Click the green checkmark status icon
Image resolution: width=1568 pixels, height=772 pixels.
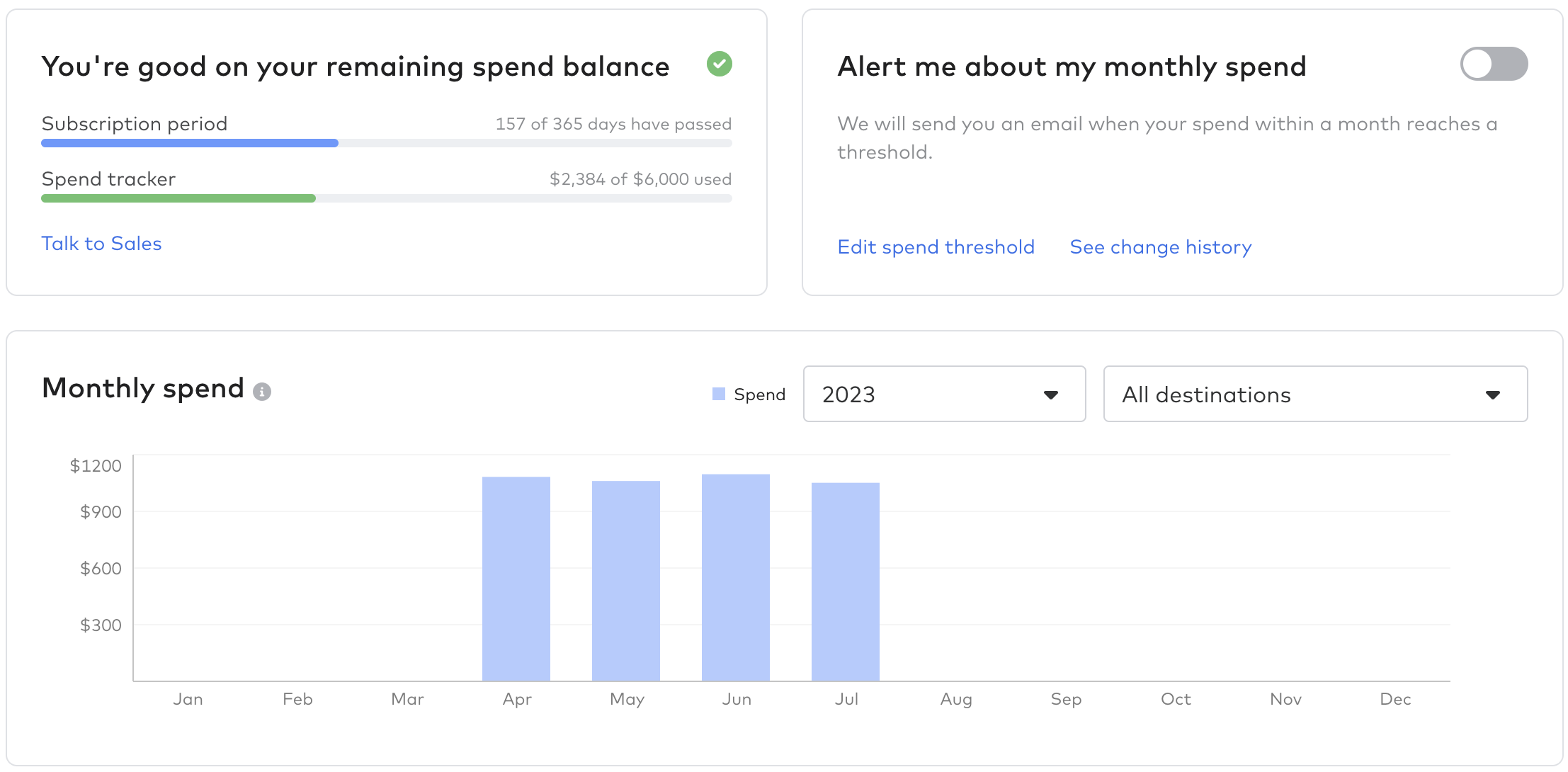click(x=719, y=64)
